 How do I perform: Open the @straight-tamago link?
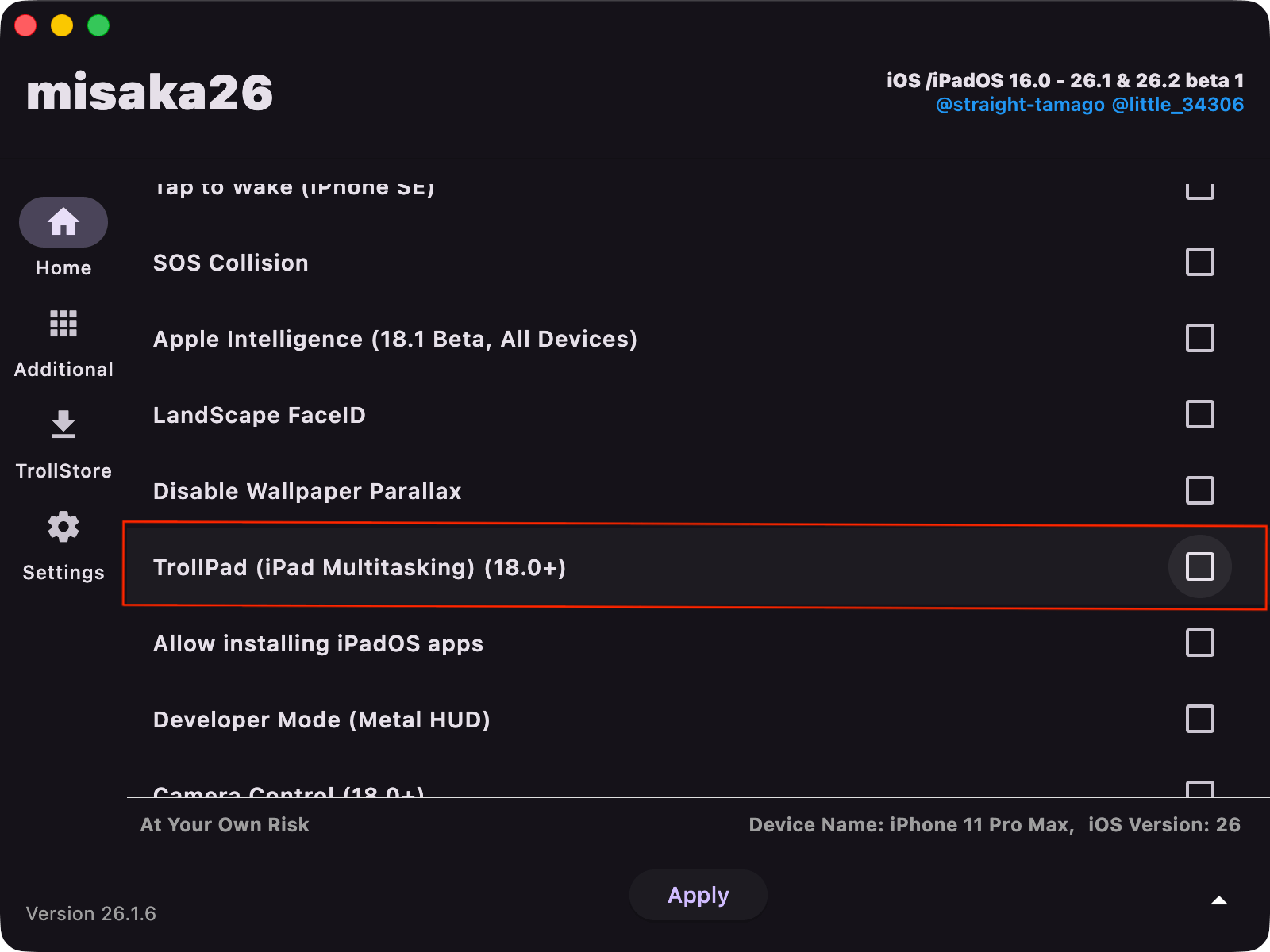pyautogui.click(x=1020, y=105)
